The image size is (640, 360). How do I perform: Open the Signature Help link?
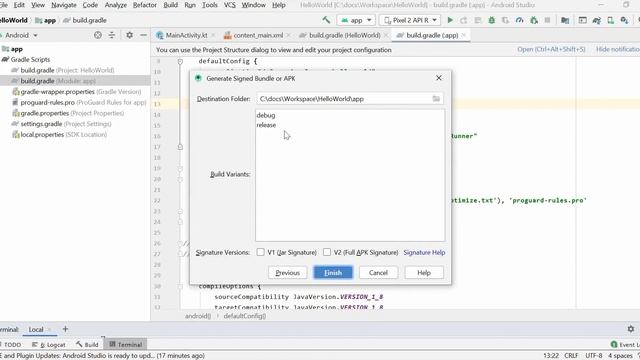click(x=424, y=253)
